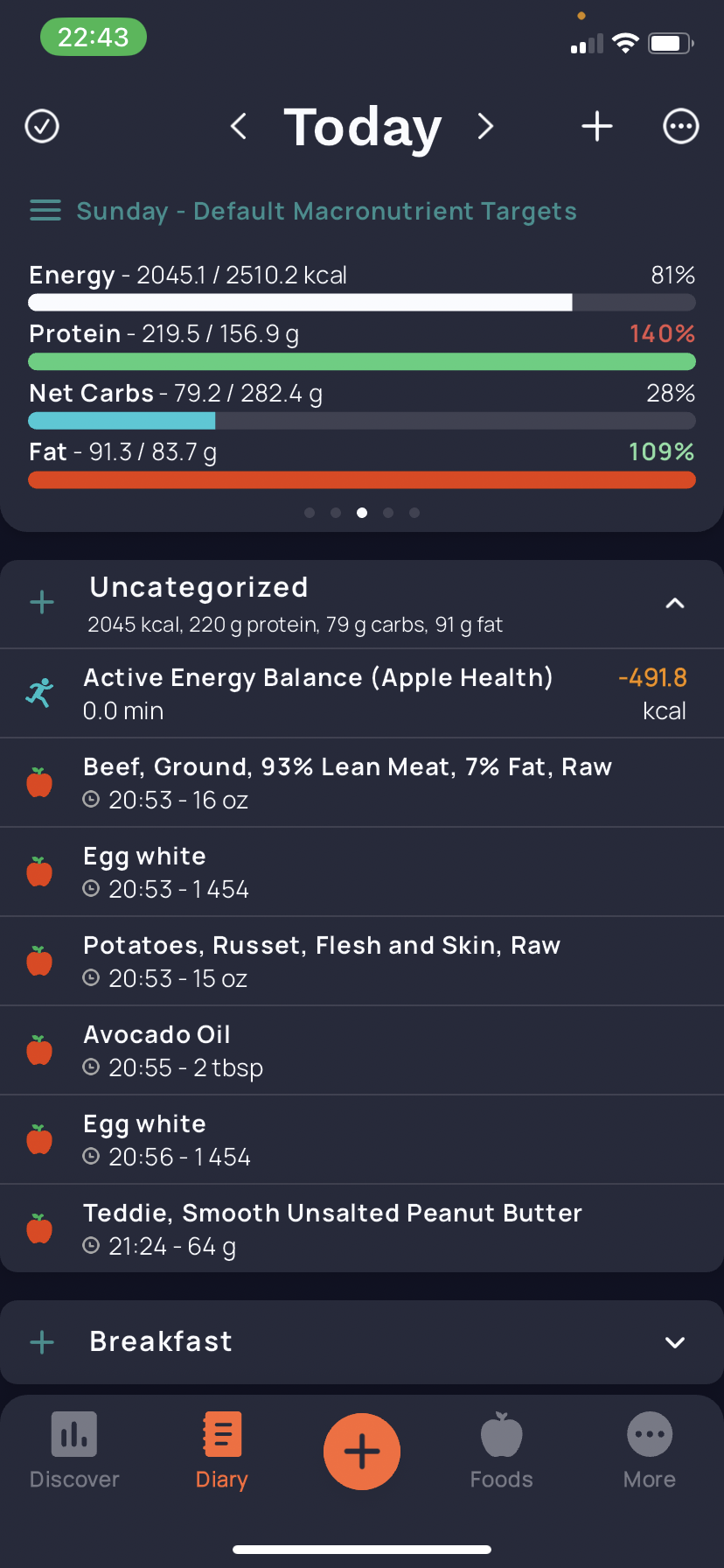Tap the Today date title
This screenshot has width=724, height=1568.
[363, 127]
